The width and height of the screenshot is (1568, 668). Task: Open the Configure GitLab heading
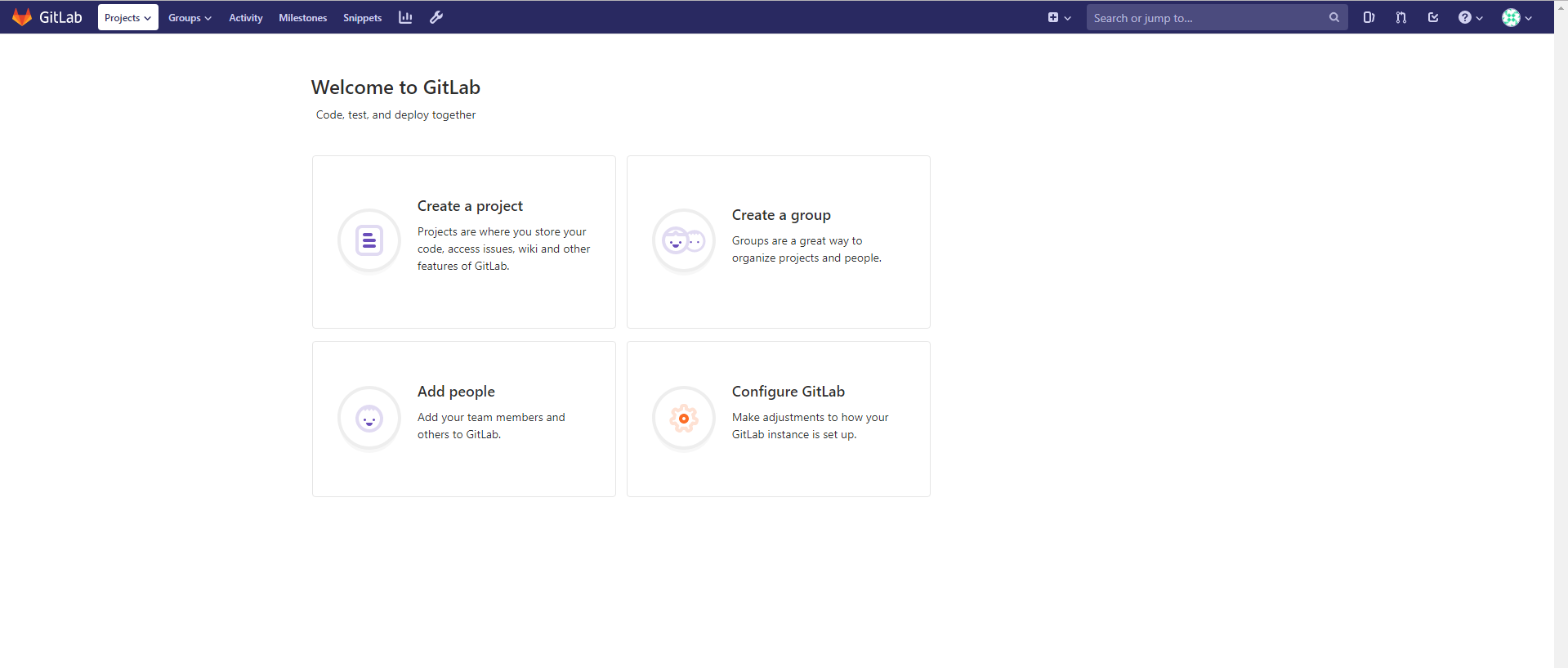(x=788, y=392)
